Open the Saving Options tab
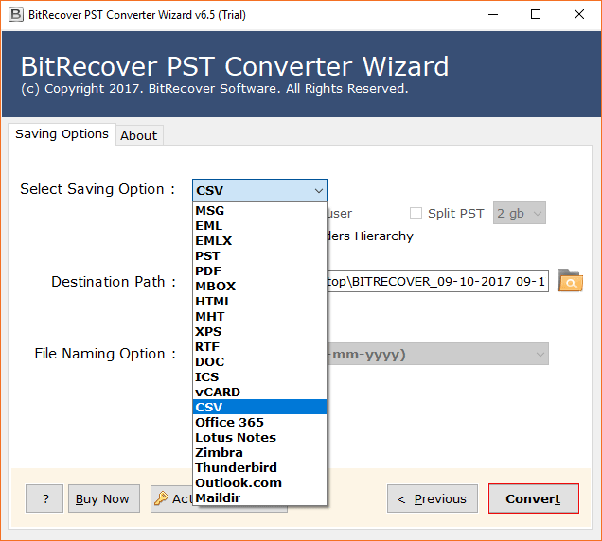Screen dimensions: 602x541 [x=62, y=134]
